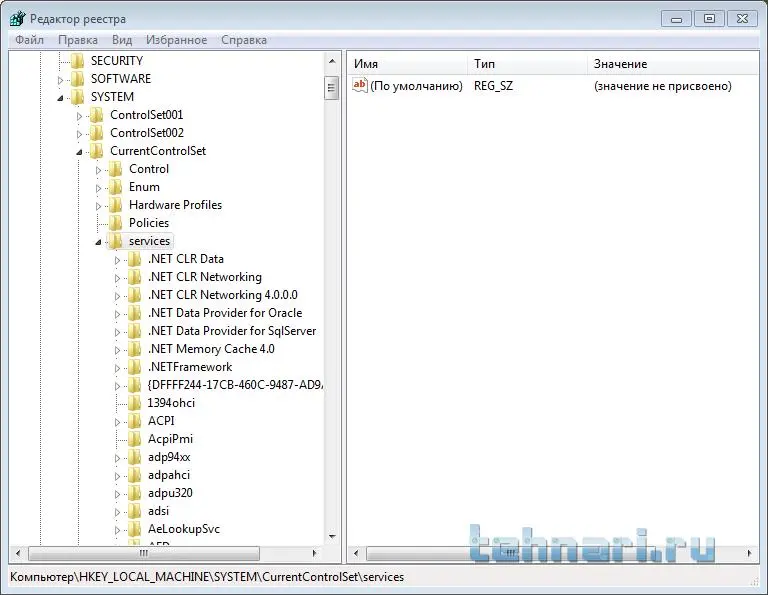Open the Справка menu
768x595 pixels.
[244, 40]
